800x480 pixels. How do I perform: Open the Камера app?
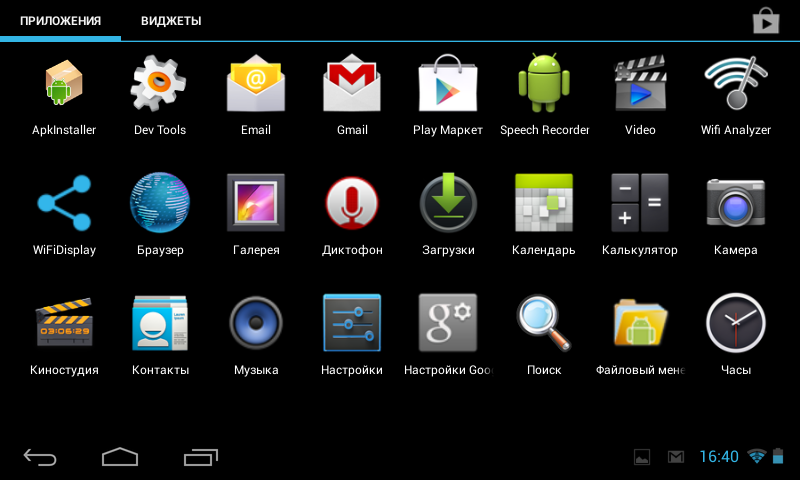pos(736,203)
